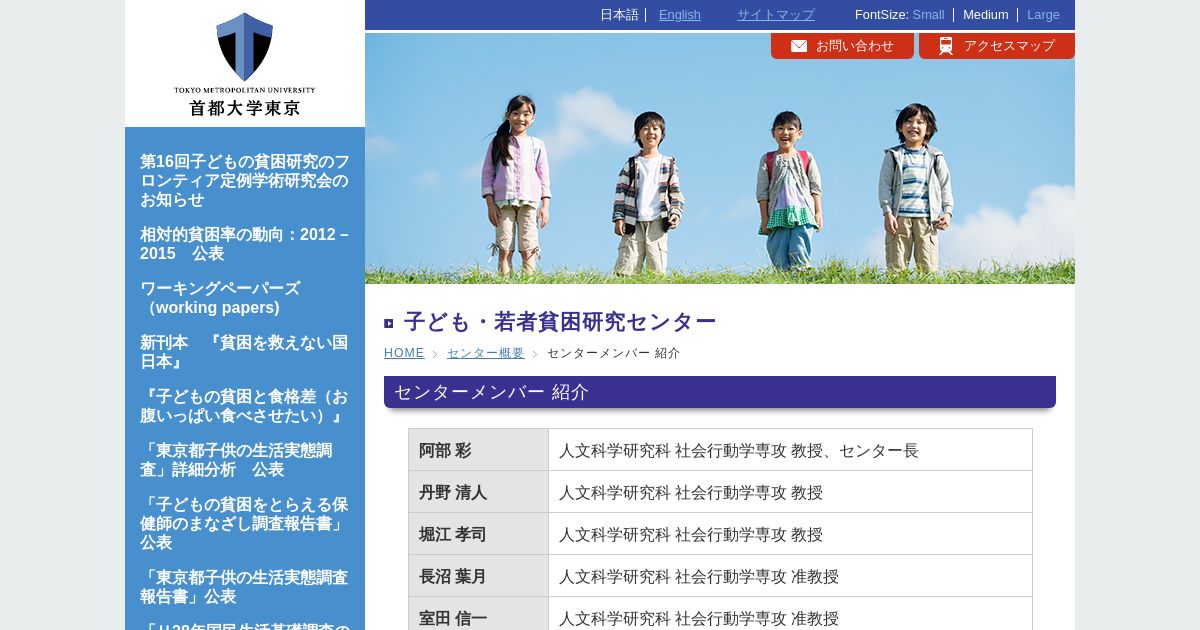This screenshot has width=1200, height=630.
Task: Open 『子どもの貧困と食格差』 sidebar link
Action: [245, 406]
